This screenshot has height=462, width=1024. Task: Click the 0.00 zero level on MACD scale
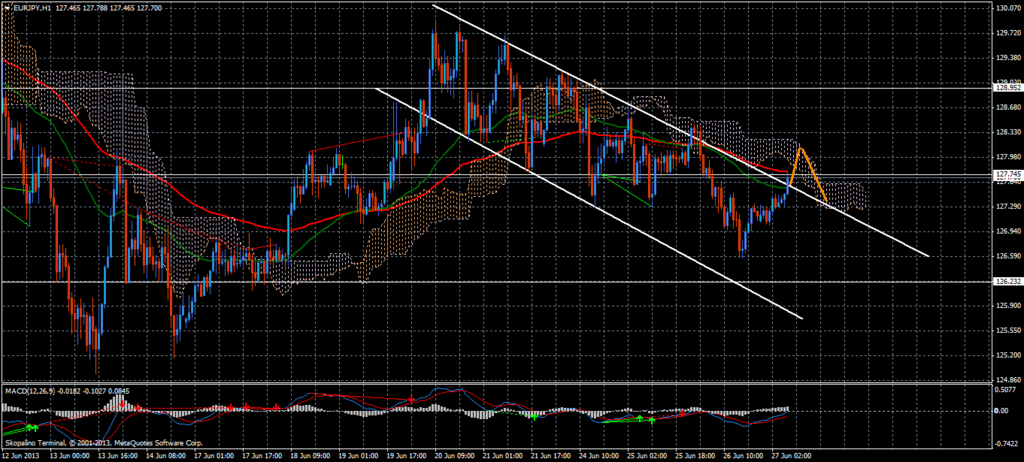tap(1002, 410)
